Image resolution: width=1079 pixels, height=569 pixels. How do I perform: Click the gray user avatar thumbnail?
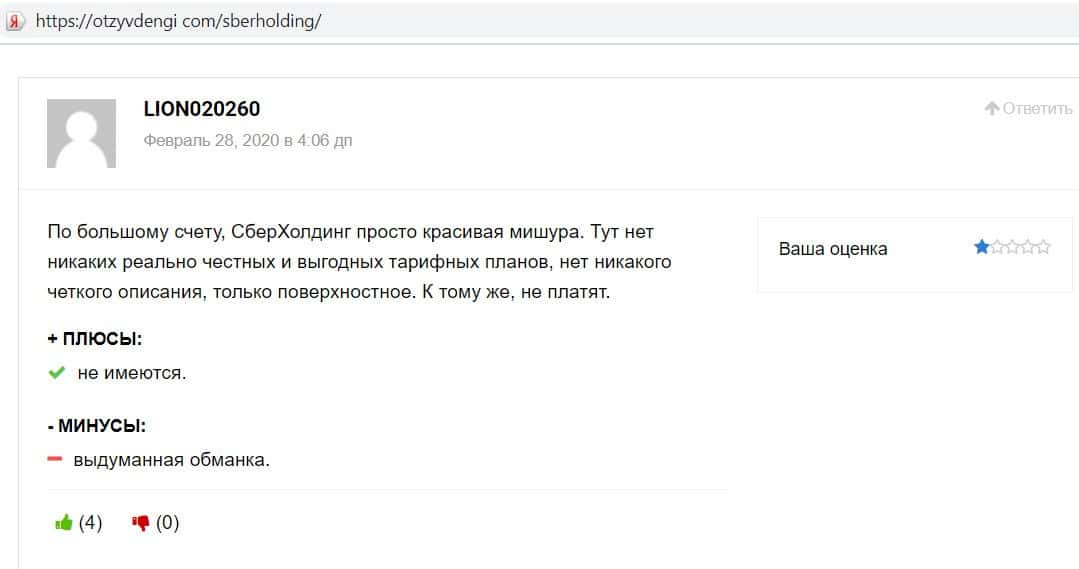(81, 133)
